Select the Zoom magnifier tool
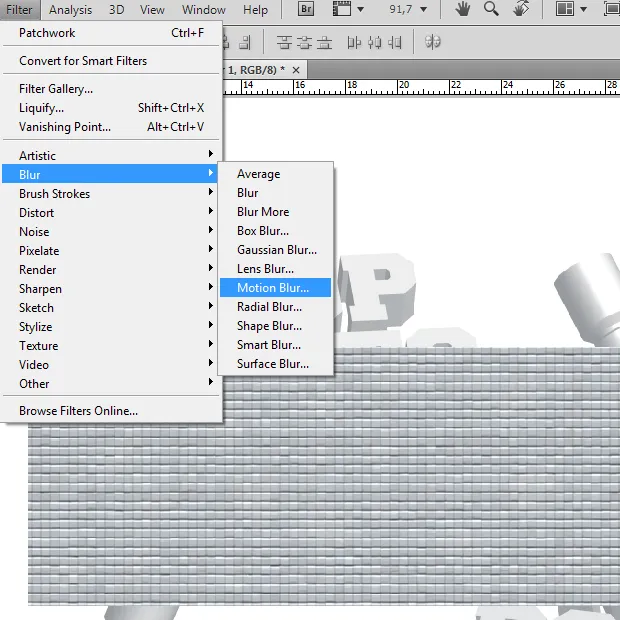This screenshot has height=620, width=620. (491, 10)
